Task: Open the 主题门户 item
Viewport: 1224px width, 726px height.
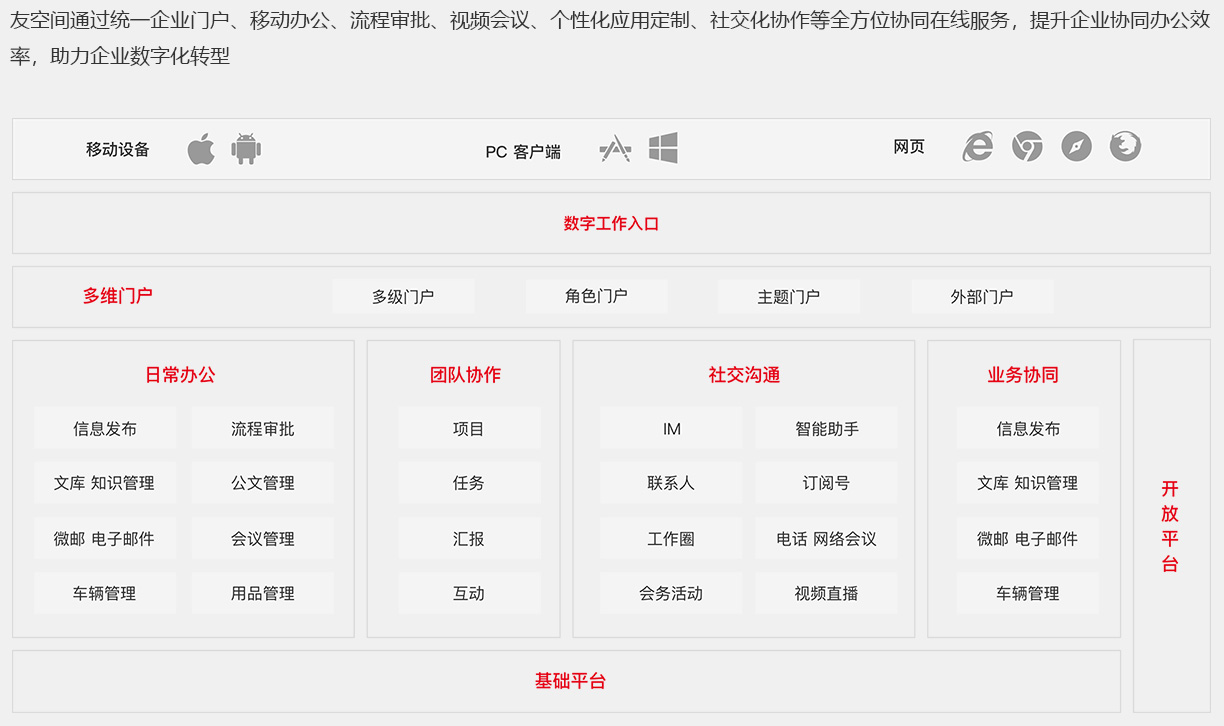Action: point(788,296)
